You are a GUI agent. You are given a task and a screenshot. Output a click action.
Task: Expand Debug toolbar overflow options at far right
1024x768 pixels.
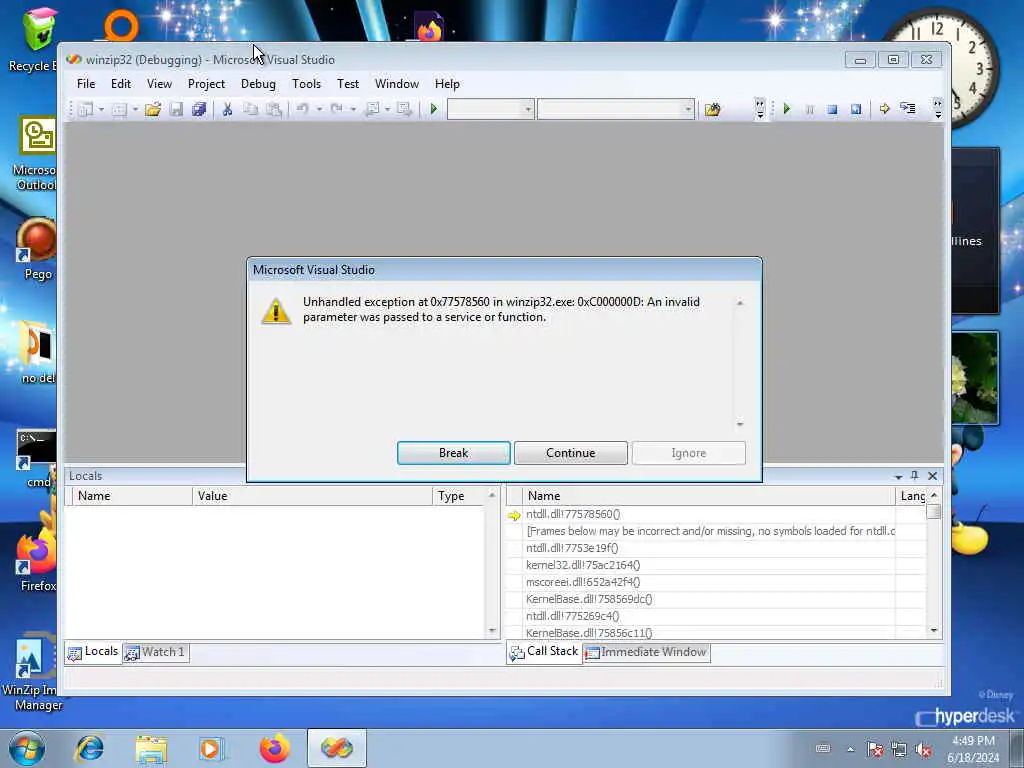[938, 109]
